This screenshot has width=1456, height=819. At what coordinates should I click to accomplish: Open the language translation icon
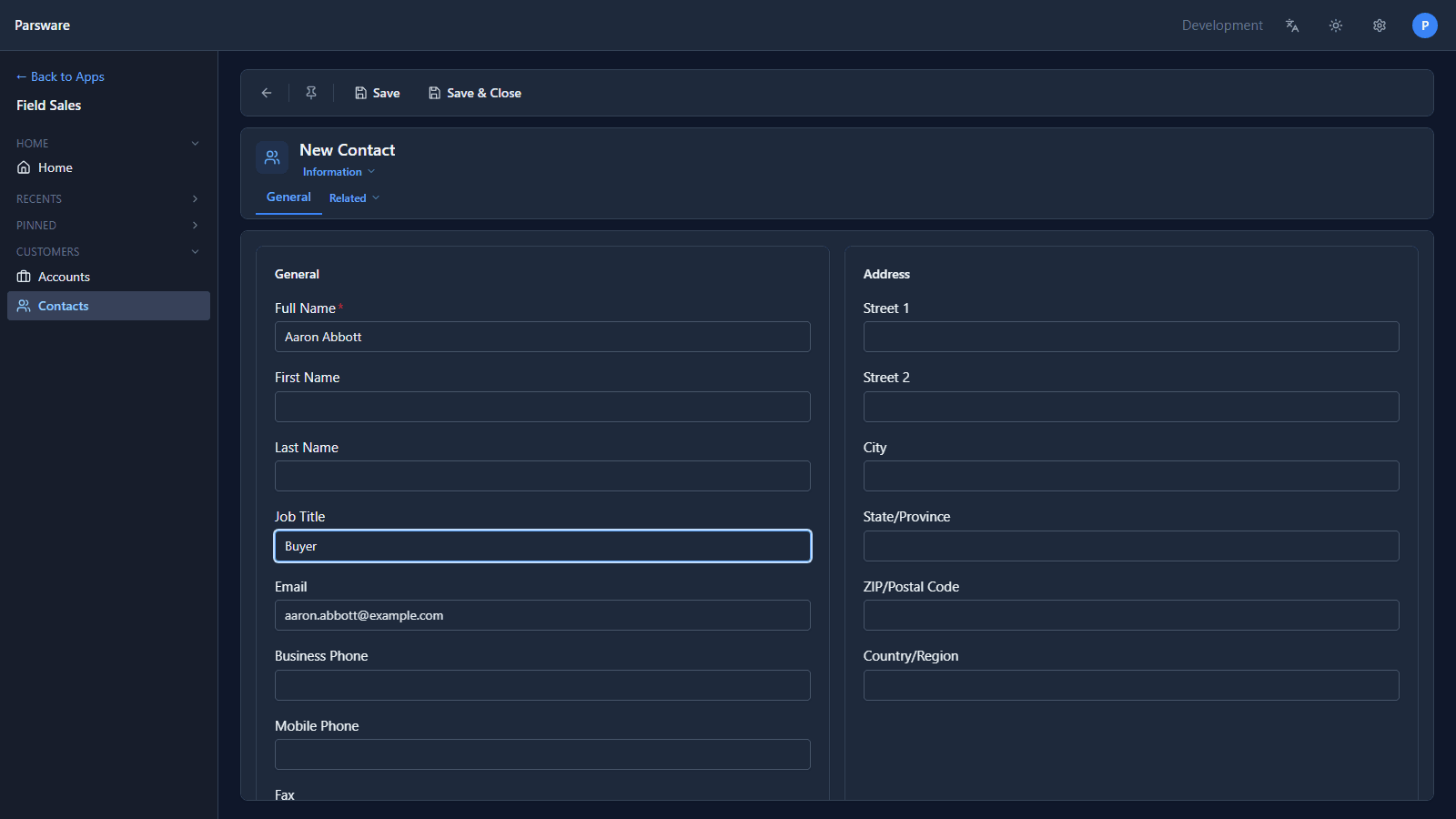(1292, 25)
